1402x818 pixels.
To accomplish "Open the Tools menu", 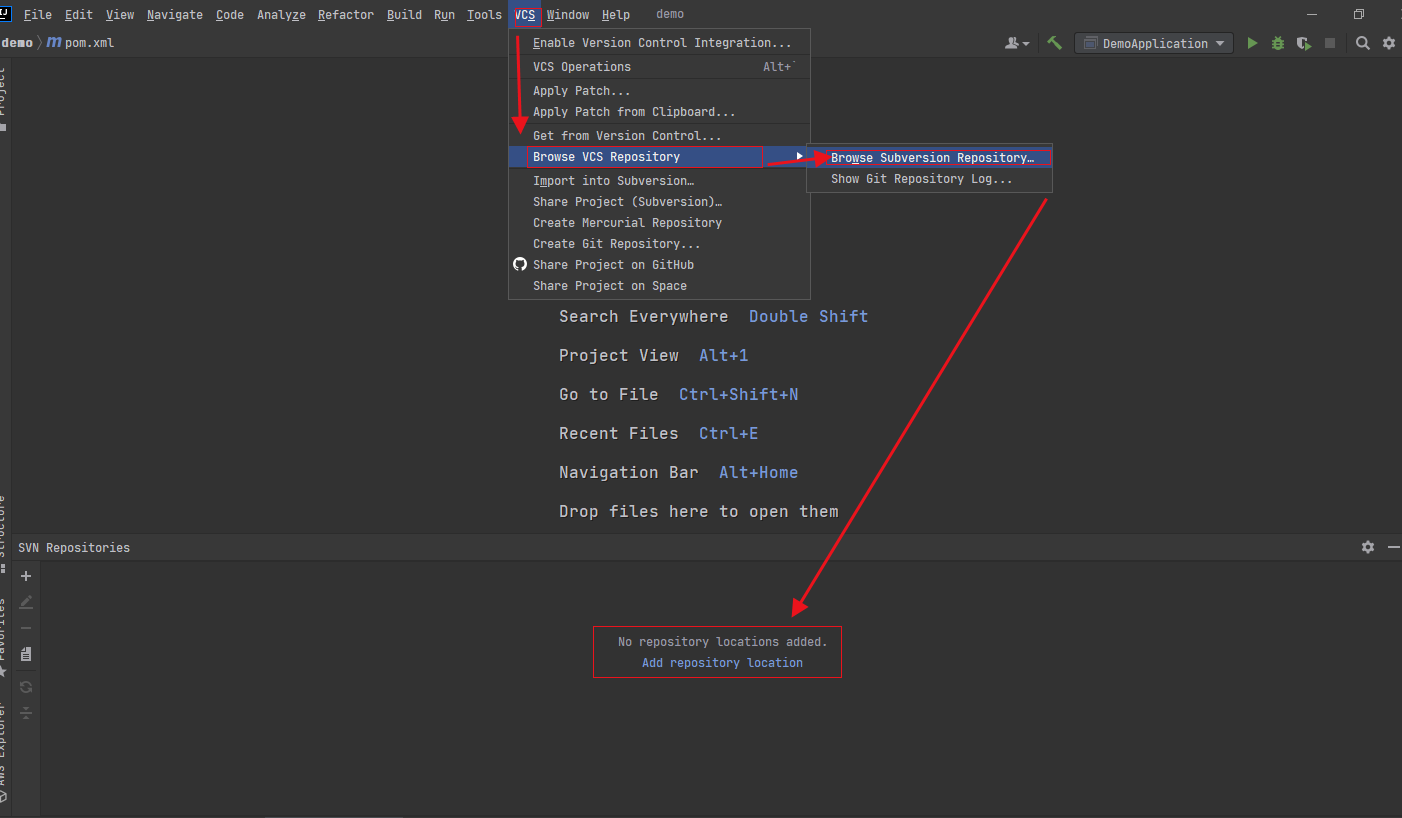I will [x=484, y=14].
